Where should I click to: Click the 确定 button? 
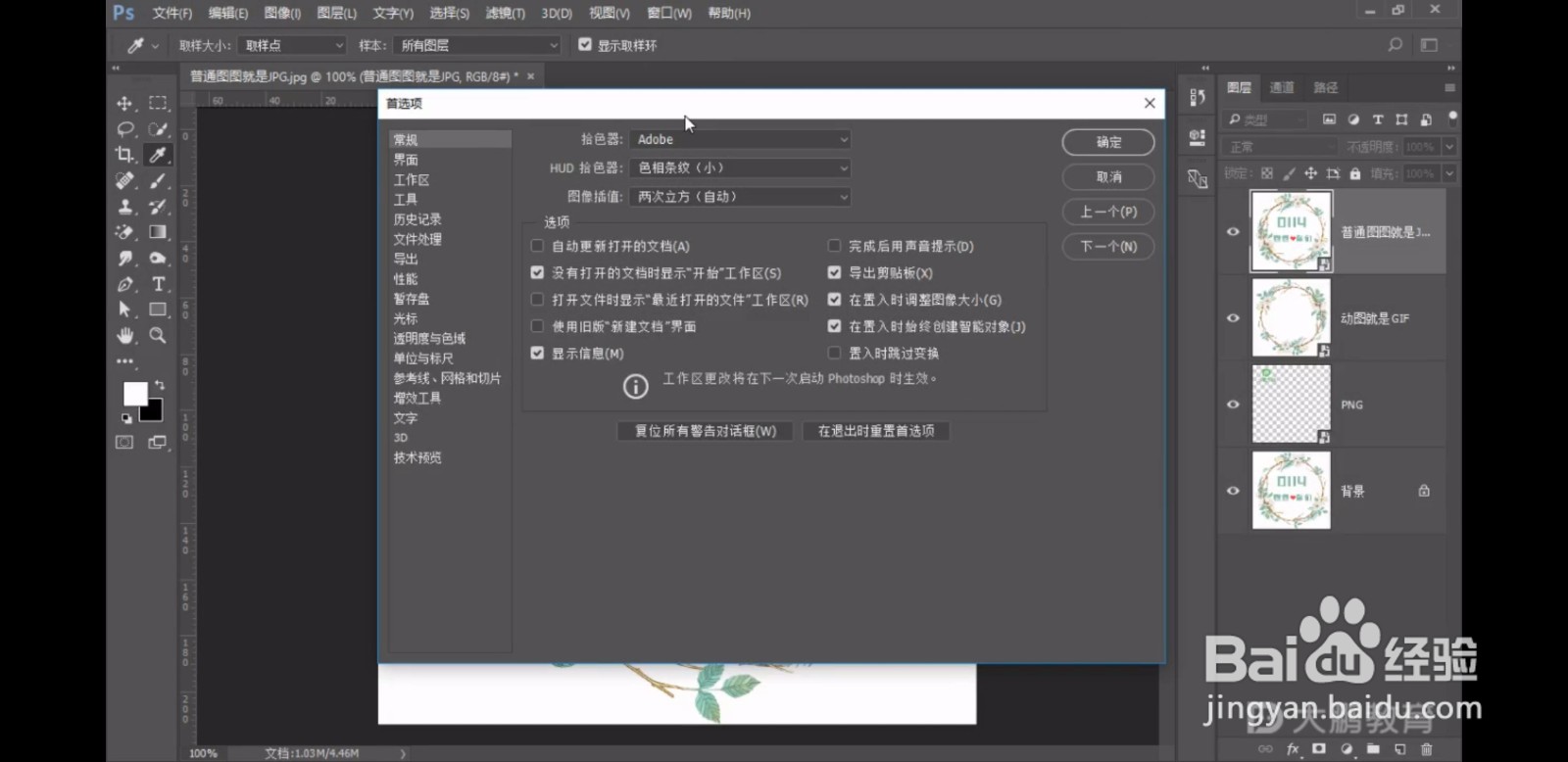click(1108, 142)
